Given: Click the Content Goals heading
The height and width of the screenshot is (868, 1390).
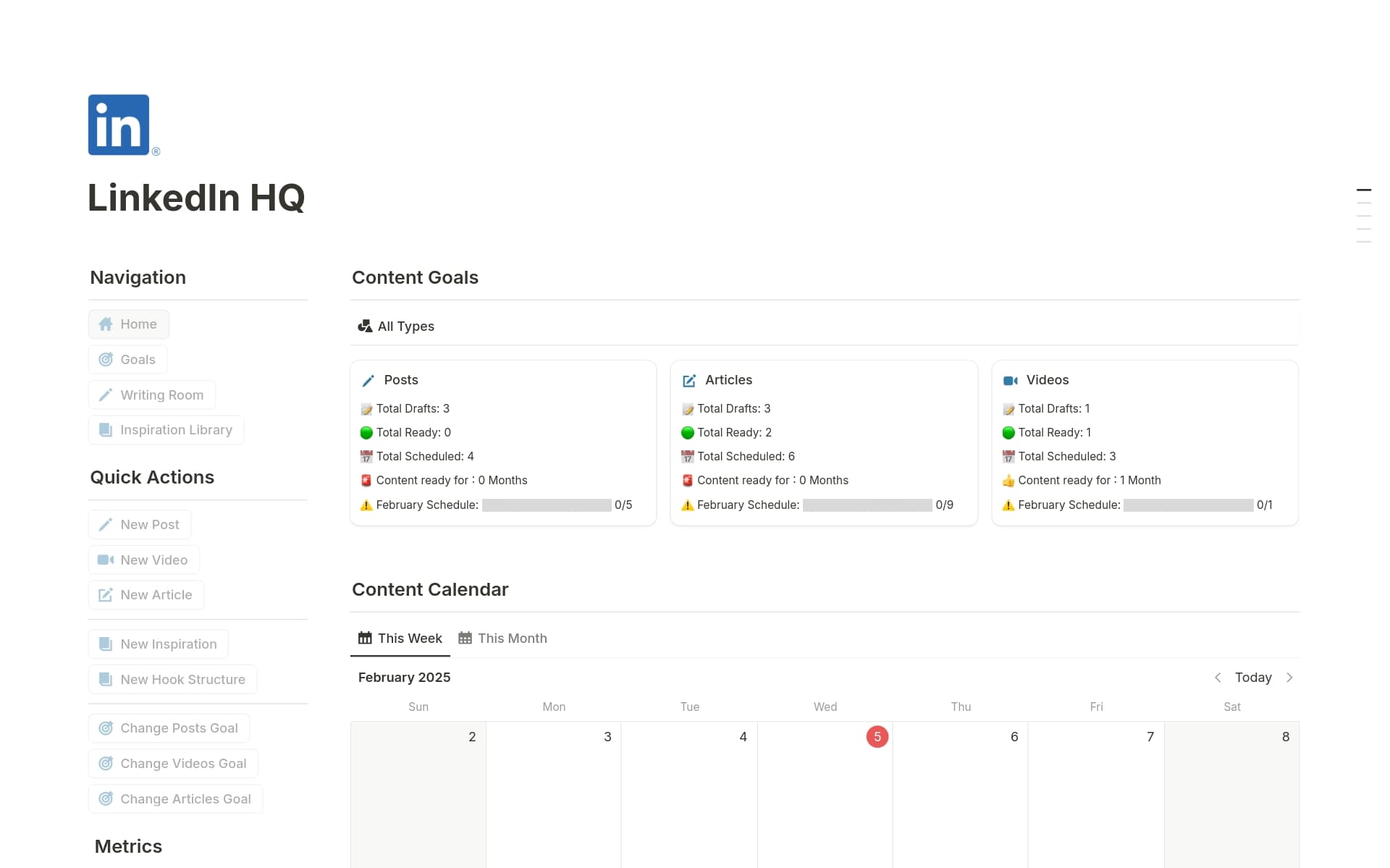Looking at the screenshot, I should pyautogui.click(x=415, y=277).
